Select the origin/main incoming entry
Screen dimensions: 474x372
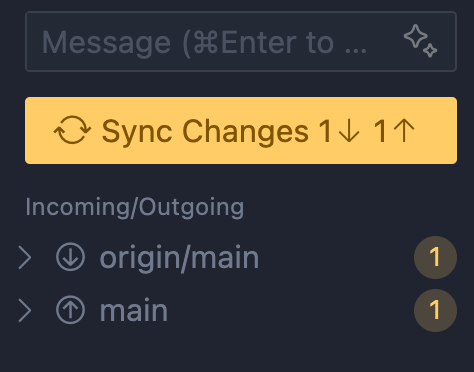click(x=237, y=257)
